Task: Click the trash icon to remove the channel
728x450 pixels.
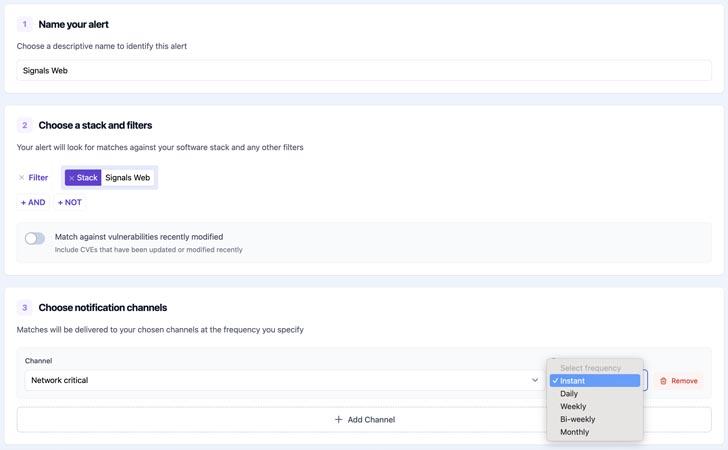Action: [x=663, y=381]
